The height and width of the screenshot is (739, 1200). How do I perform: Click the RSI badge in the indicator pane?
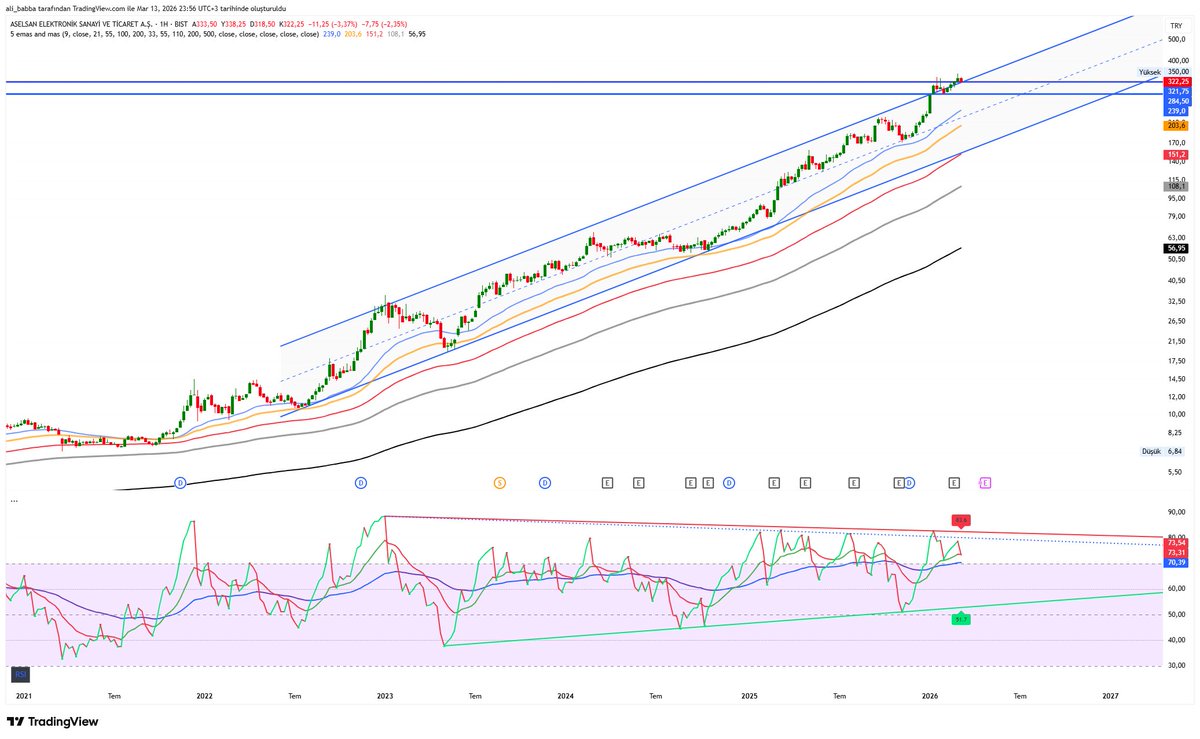(21, 674)
